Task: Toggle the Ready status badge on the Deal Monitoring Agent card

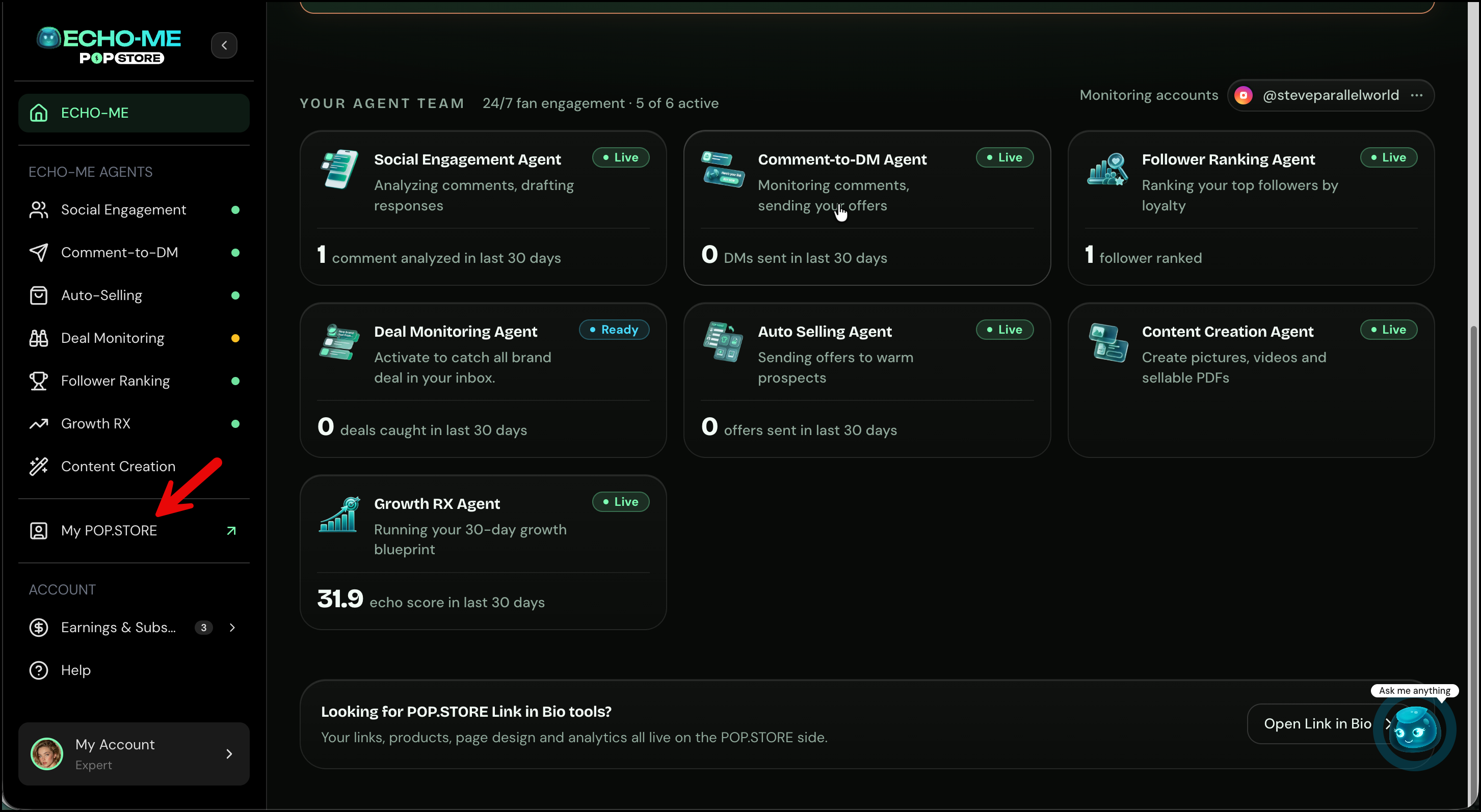Action: pyautogui.click(x=614, y=330)
